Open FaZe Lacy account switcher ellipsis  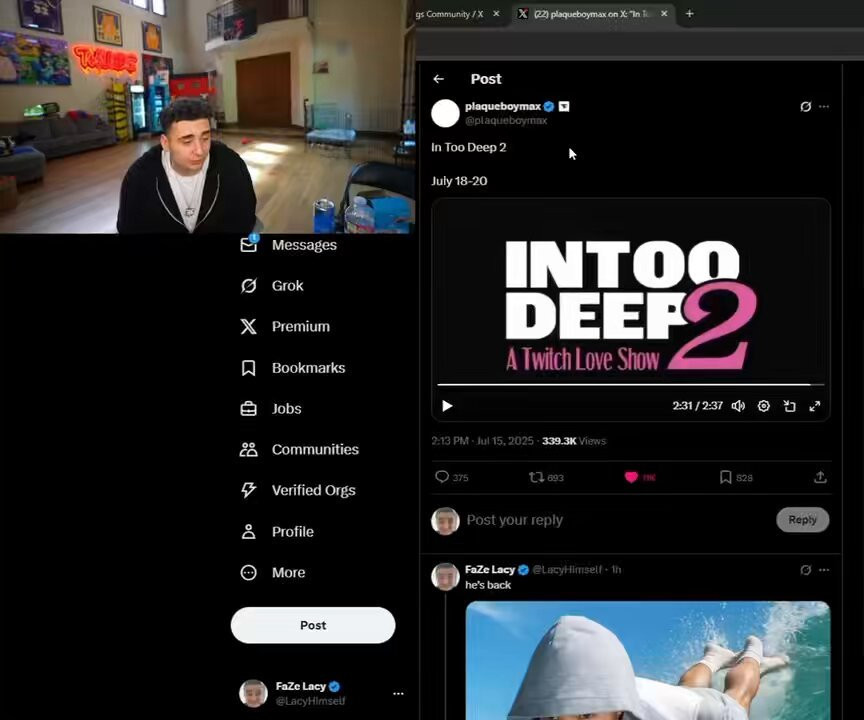[398, 694]
